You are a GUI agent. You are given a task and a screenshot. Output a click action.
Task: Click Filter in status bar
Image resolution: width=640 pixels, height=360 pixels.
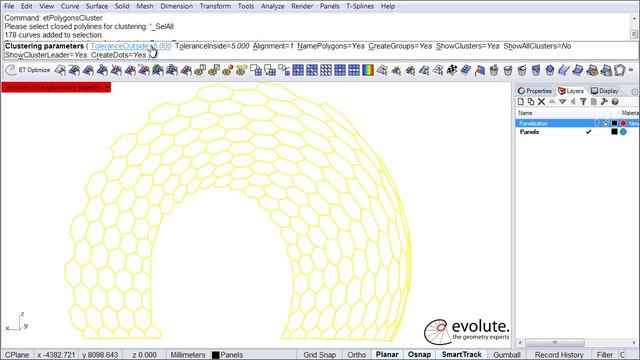(x=605, y=355)
